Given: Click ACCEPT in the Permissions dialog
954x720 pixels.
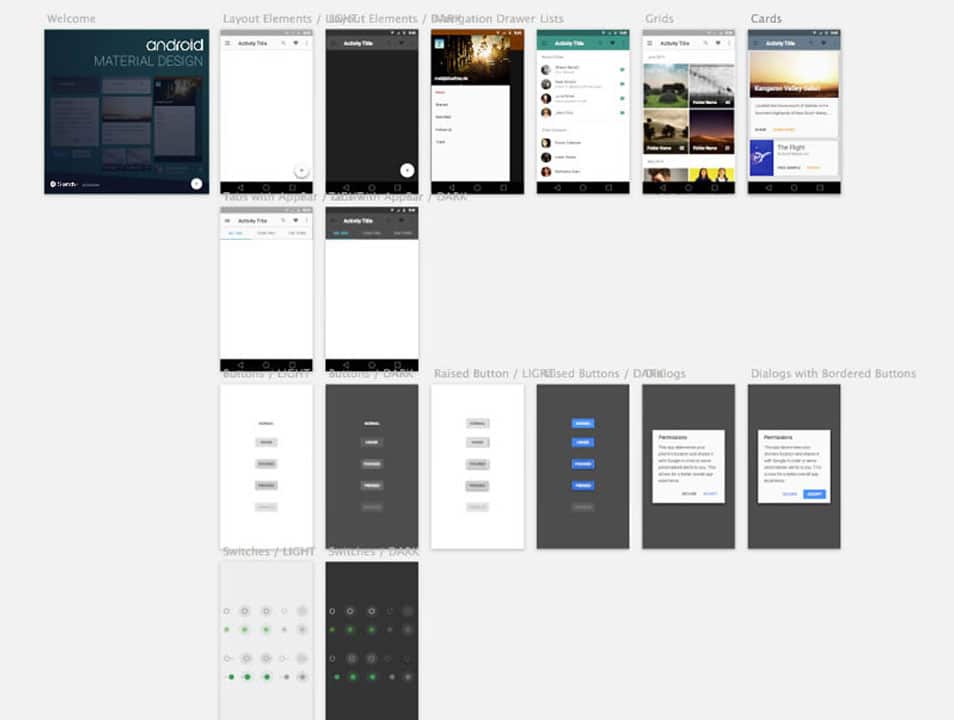Looking at the screenshot, I should (710, 493).
